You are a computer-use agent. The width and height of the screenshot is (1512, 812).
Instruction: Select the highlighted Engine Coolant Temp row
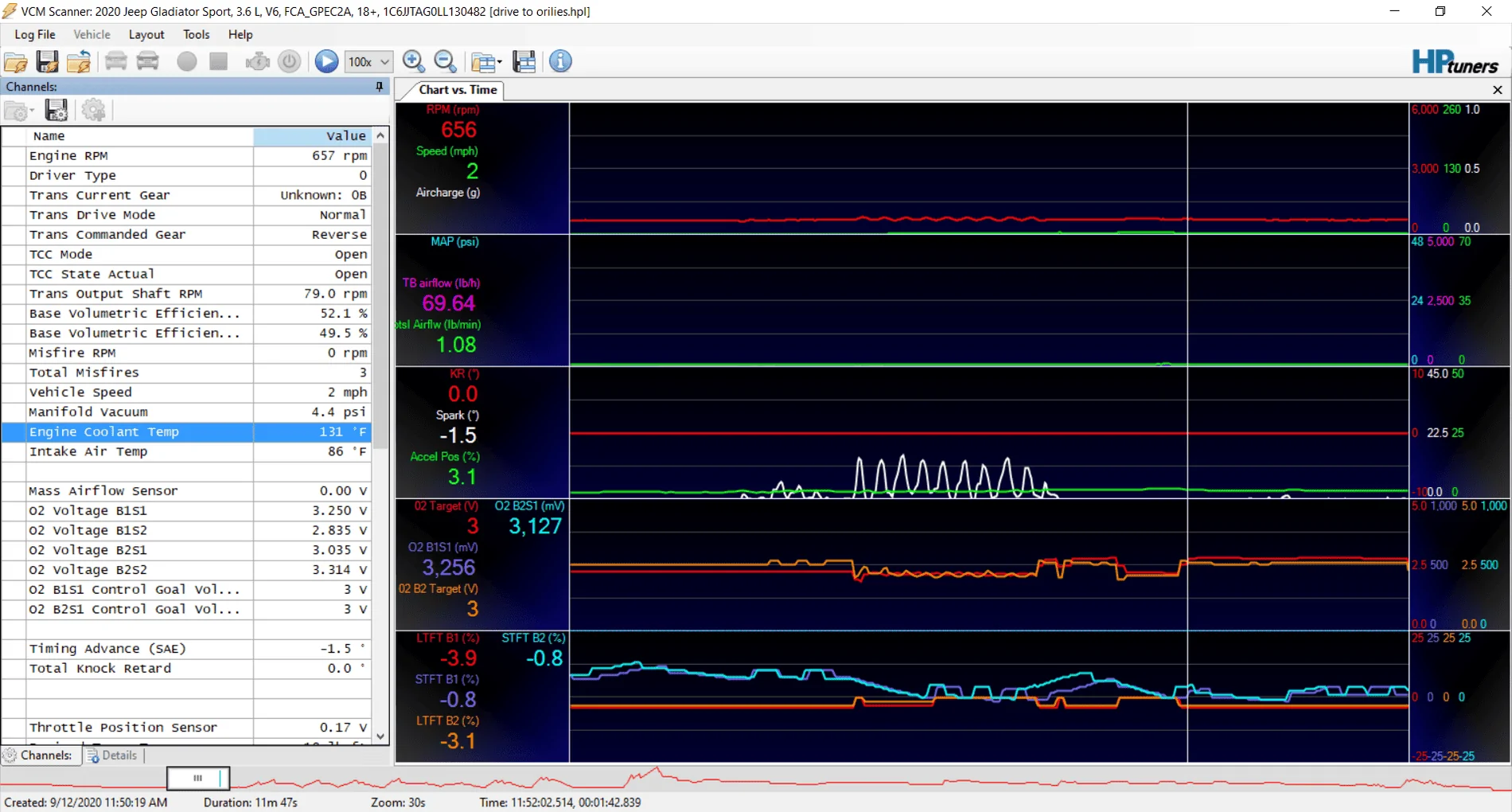tap(187, 431)
